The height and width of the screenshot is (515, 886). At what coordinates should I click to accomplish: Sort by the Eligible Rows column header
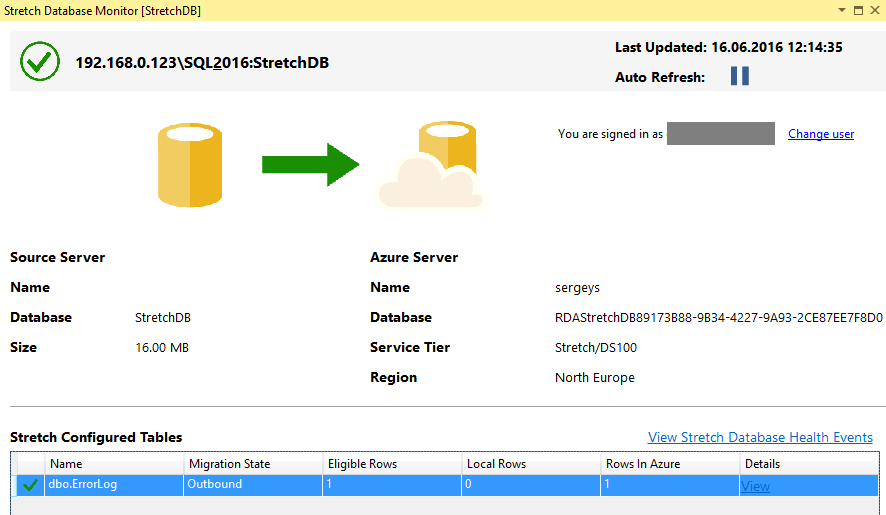tap(392, 464)
